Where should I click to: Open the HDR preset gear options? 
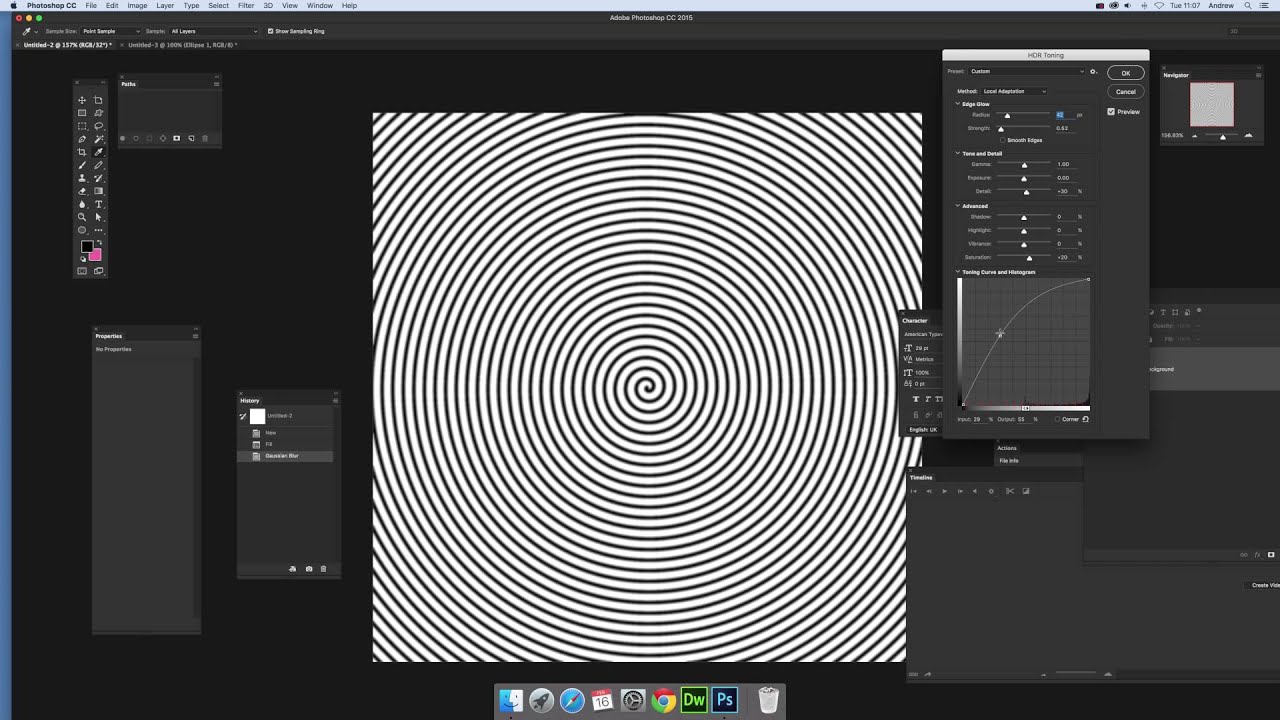coord(1093,71)
